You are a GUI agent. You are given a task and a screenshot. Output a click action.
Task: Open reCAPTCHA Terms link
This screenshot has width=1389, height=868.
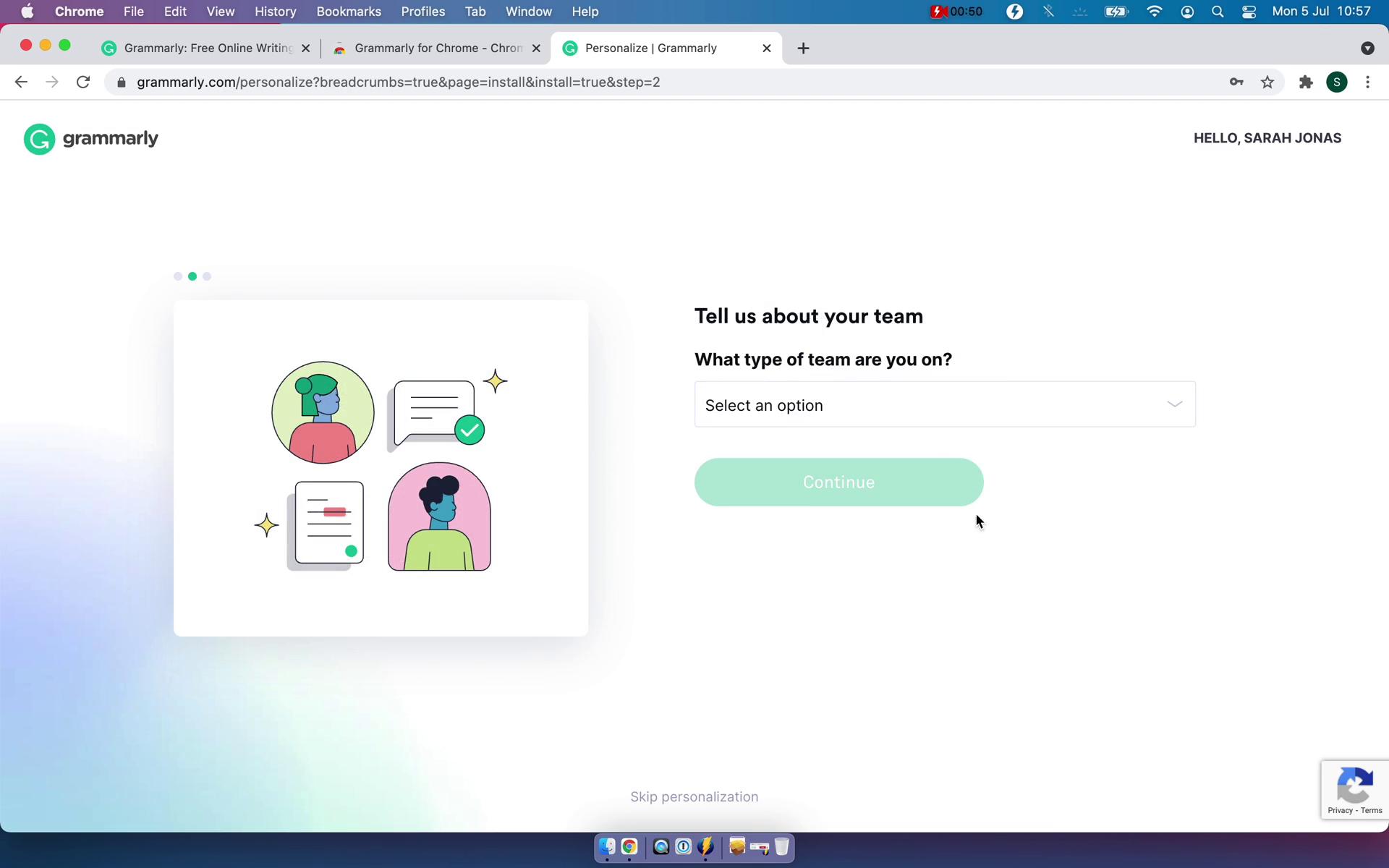[1372, 810]
